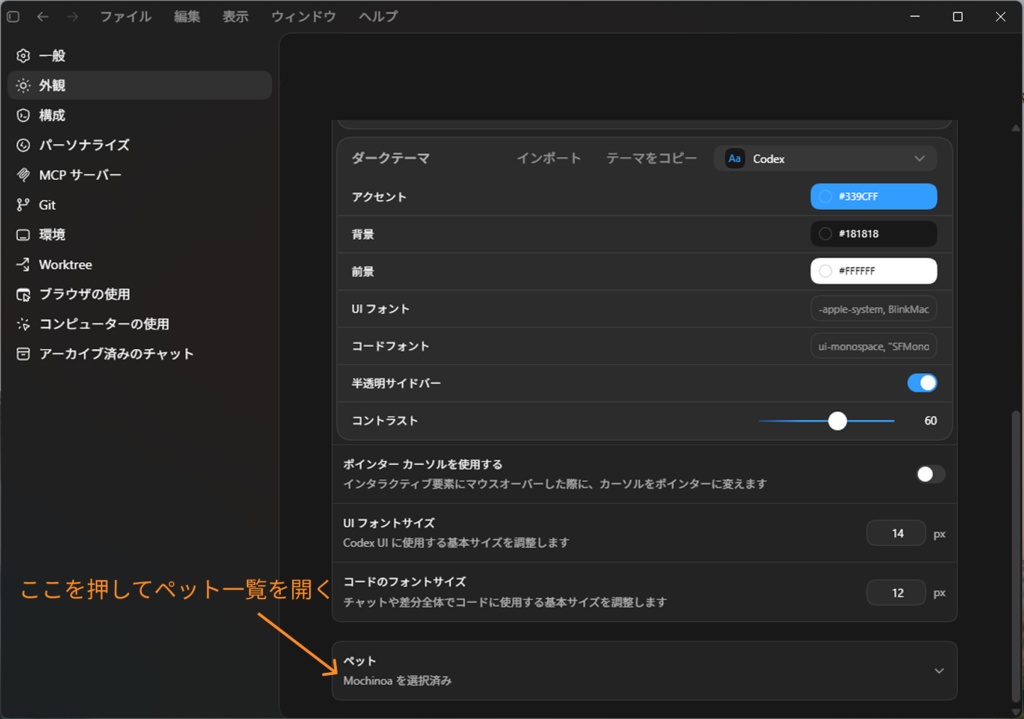This screenshot has width=1024, height=719.
Task: Click the UI フォント input field
Action: pos(874,309)
